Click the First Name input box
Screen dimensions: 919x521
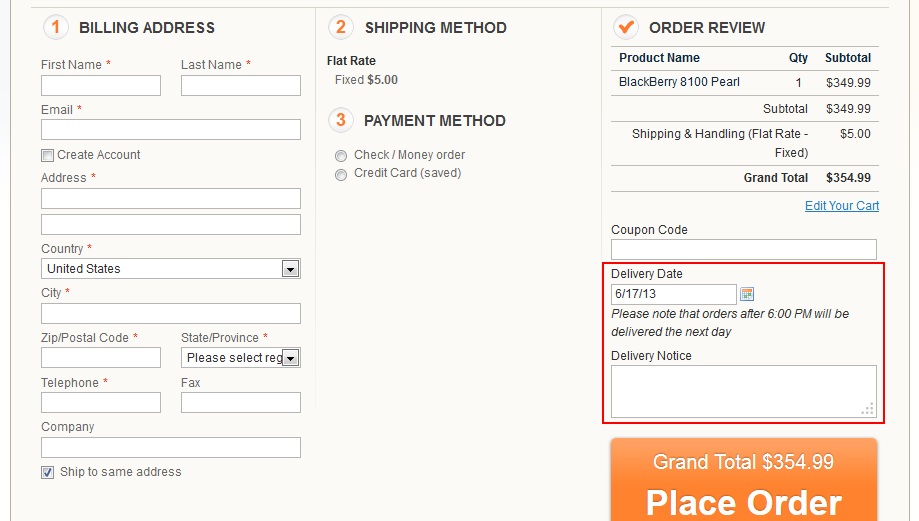[x=101, y=86]
